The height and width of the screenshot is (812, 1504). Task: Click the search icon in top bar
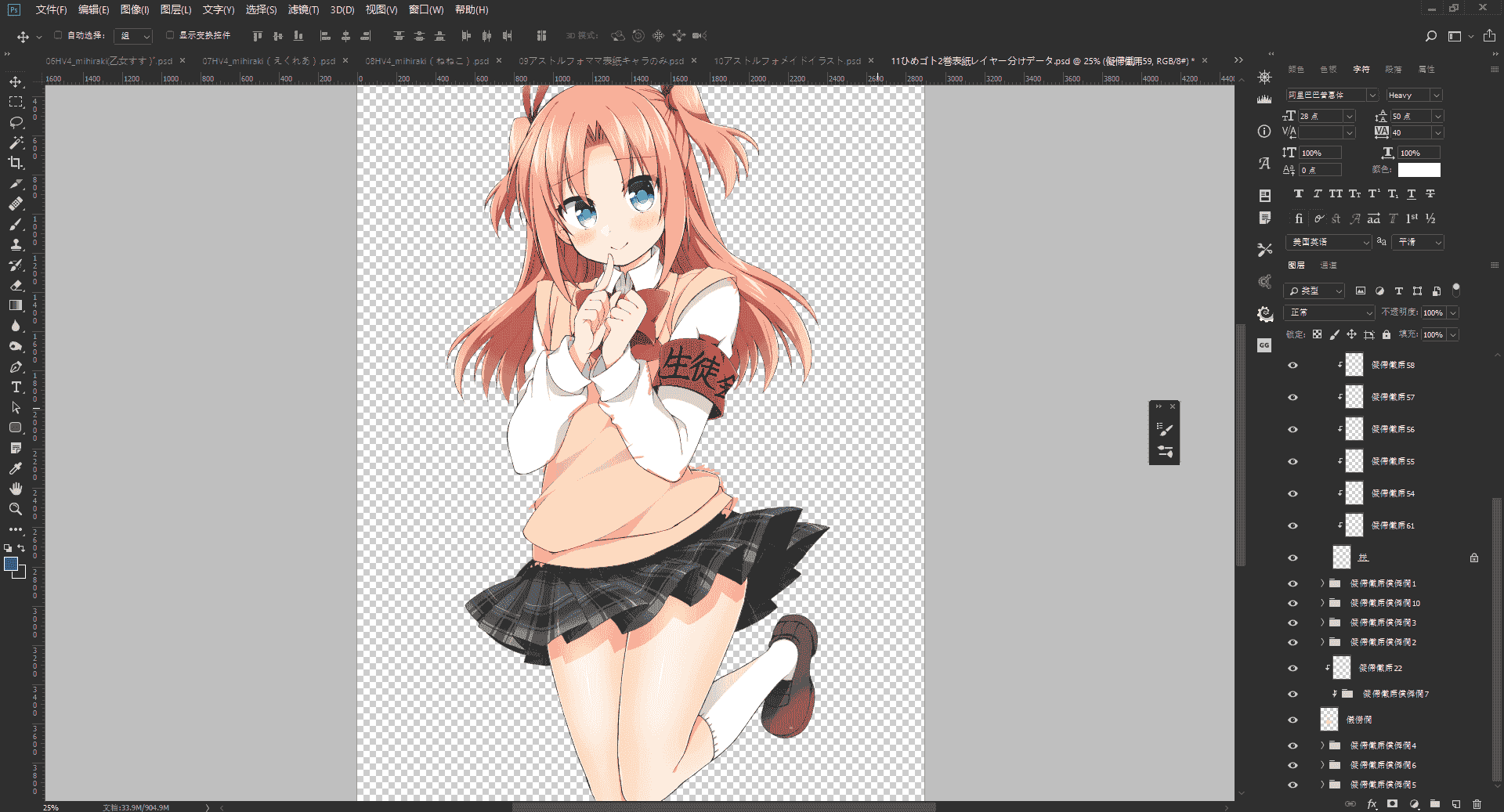[1431, 36]
